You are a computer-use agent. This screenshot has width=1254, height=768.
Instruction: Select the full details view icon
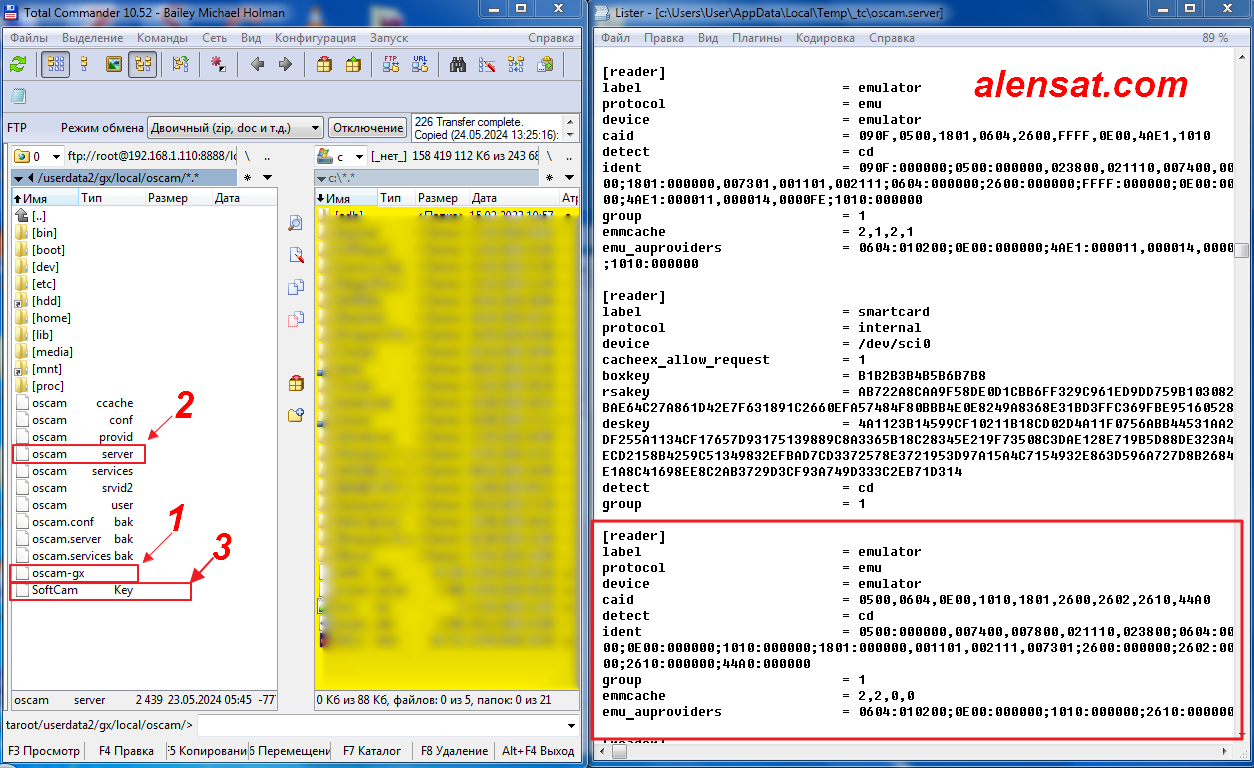(84, 64)
